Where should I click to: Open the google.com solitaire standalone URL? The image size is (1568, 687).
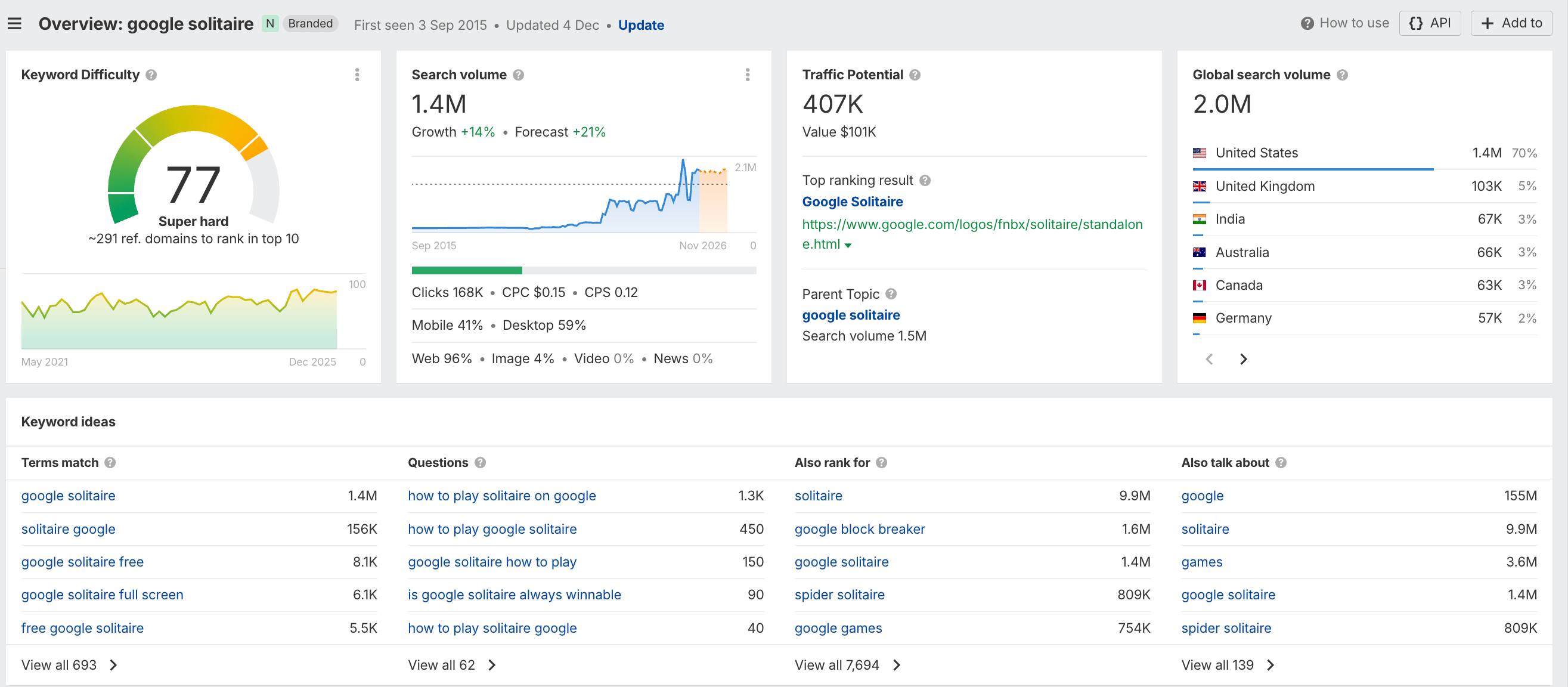pos(972,234)
